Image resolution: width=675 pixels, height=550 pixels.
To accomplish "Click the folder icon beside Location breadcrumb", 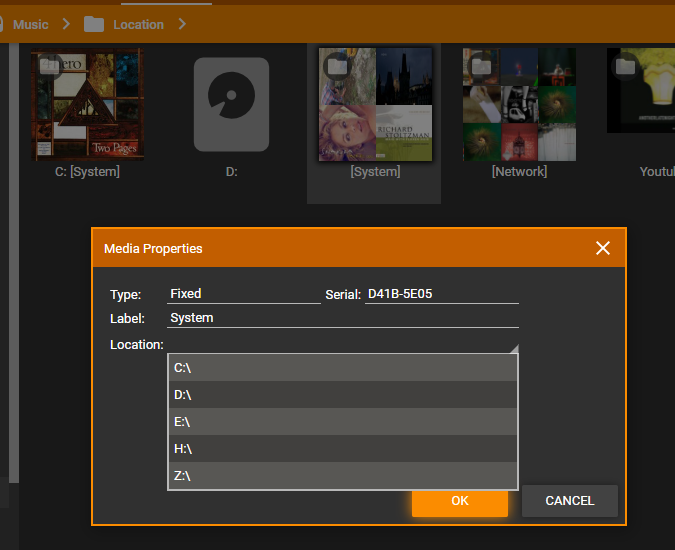I will coord(94,24).
